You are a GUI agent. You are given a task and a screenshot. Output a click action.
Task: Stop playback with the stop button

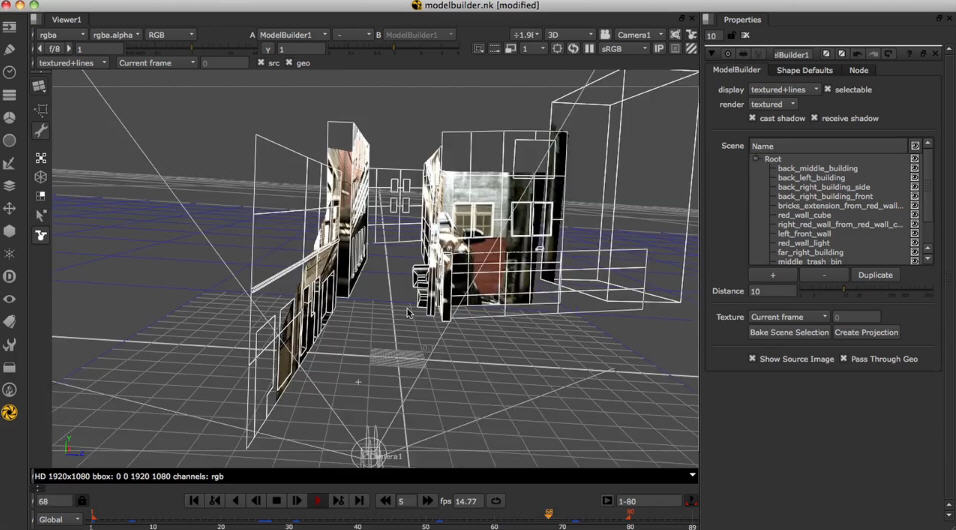276,500
